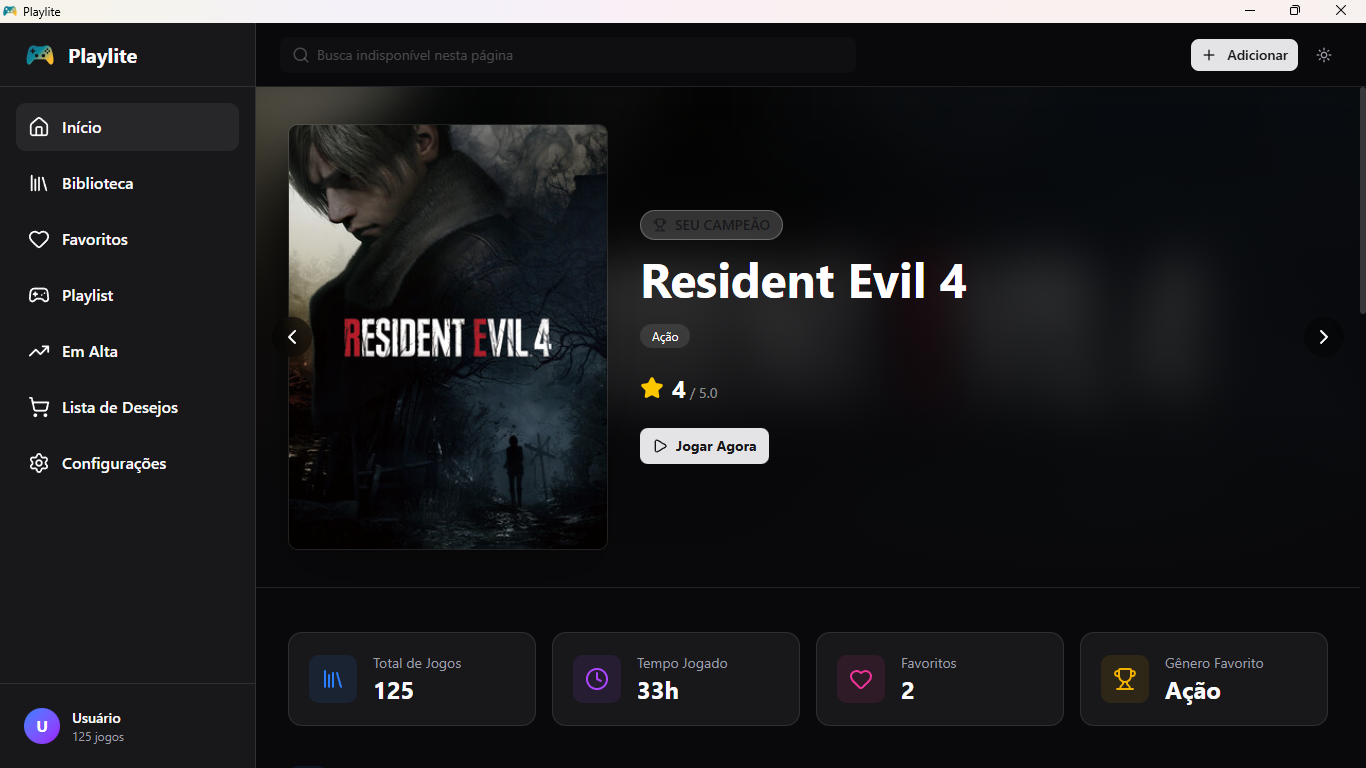Image resolution: width=1366 pixels, height=768 pixels.
Task: Show the previous carousel game with left chevron
Action: coord(292,337)
